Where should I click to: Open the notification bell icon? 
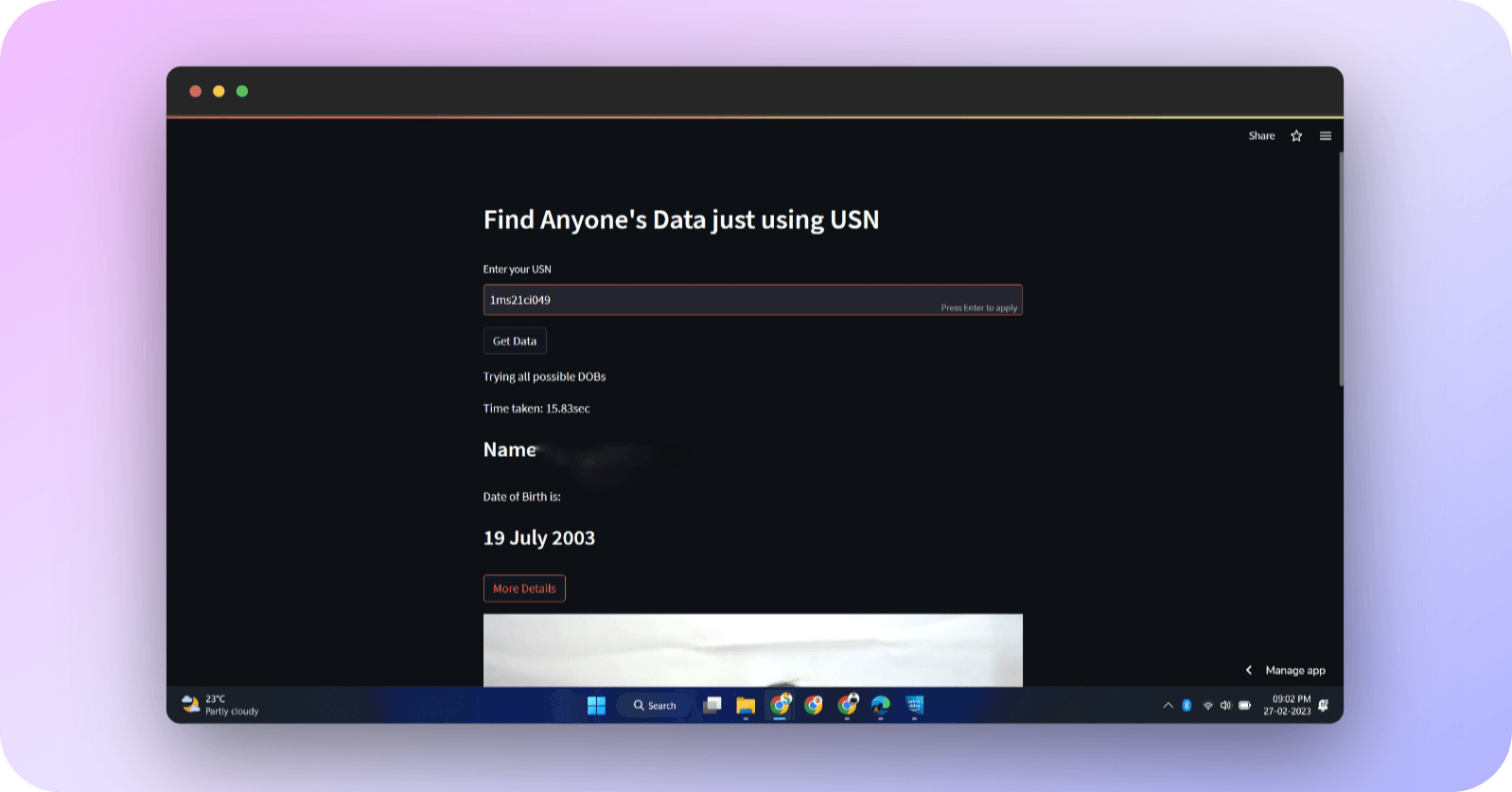(1324, 705)
